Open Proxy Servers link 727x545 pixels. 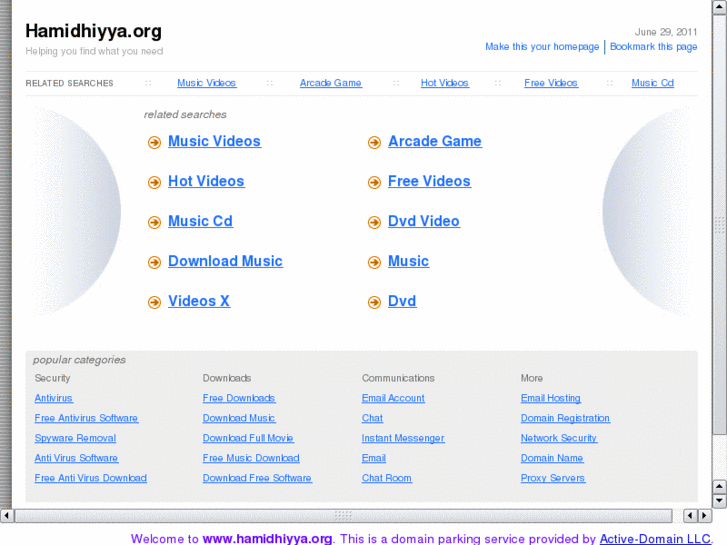pos(553,478)
